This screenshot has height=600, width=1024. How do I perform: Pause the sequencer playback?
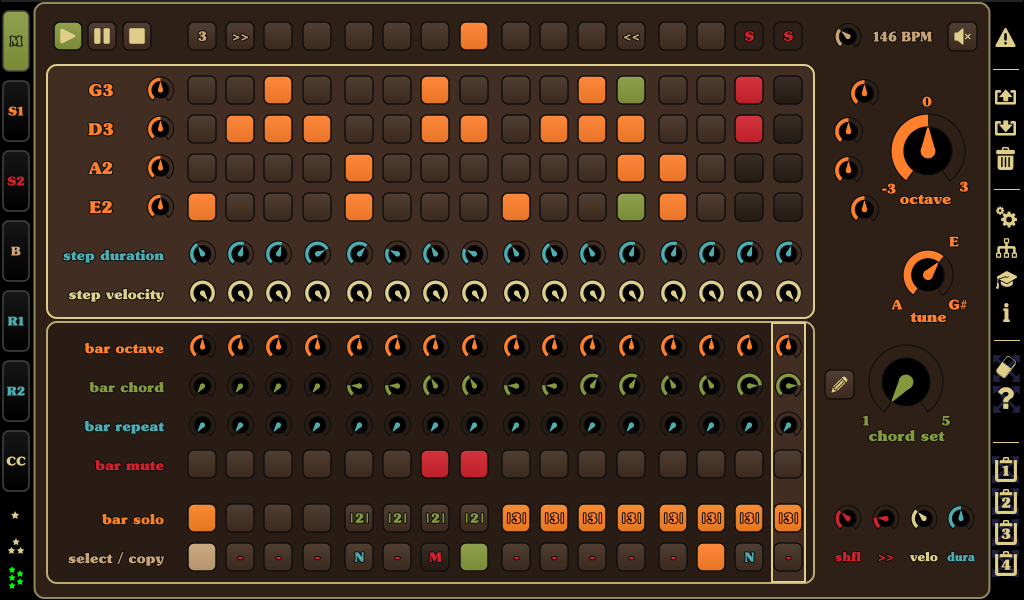click(103, 36)
